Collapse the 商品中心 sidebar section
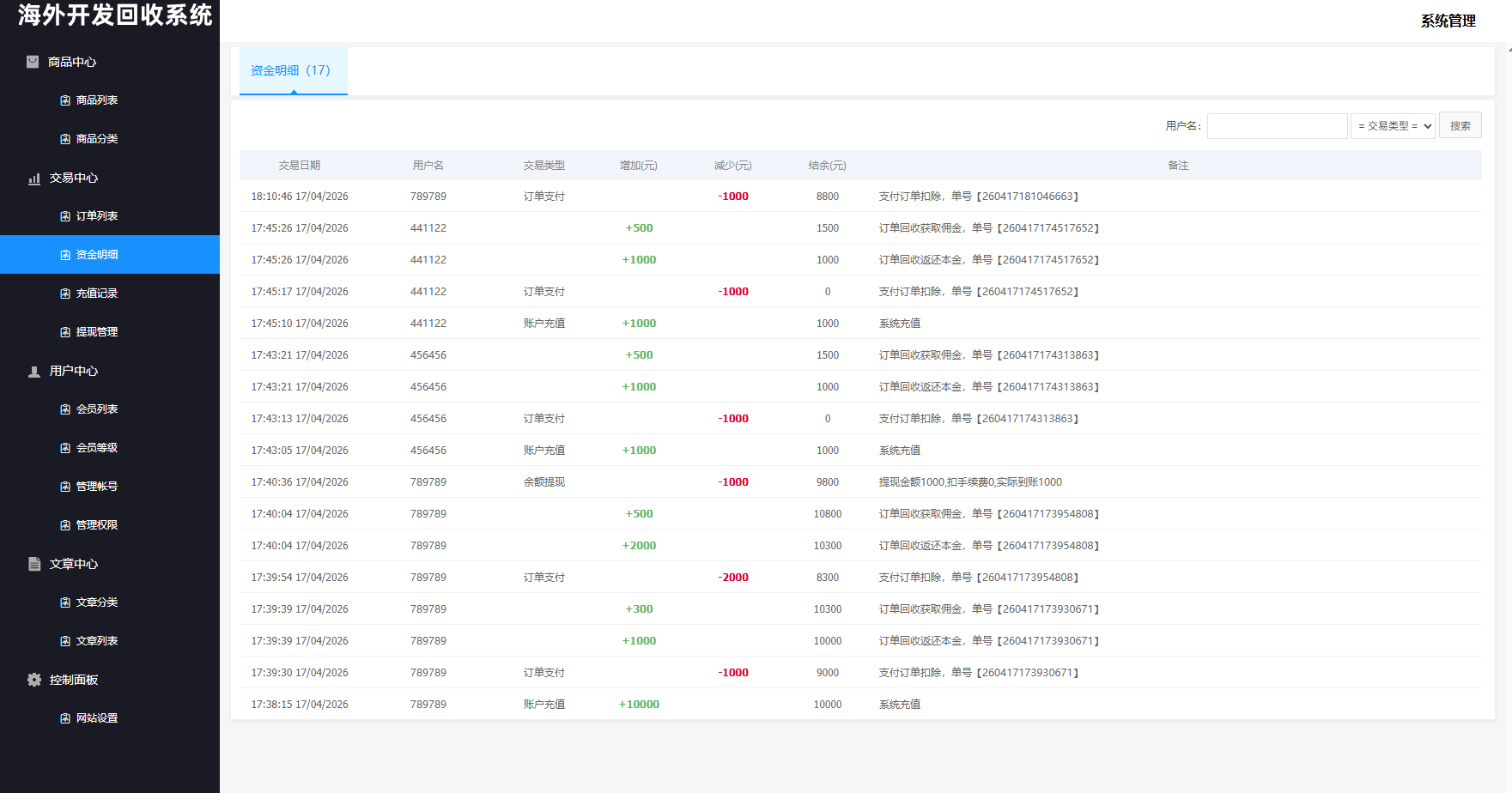 72,61
